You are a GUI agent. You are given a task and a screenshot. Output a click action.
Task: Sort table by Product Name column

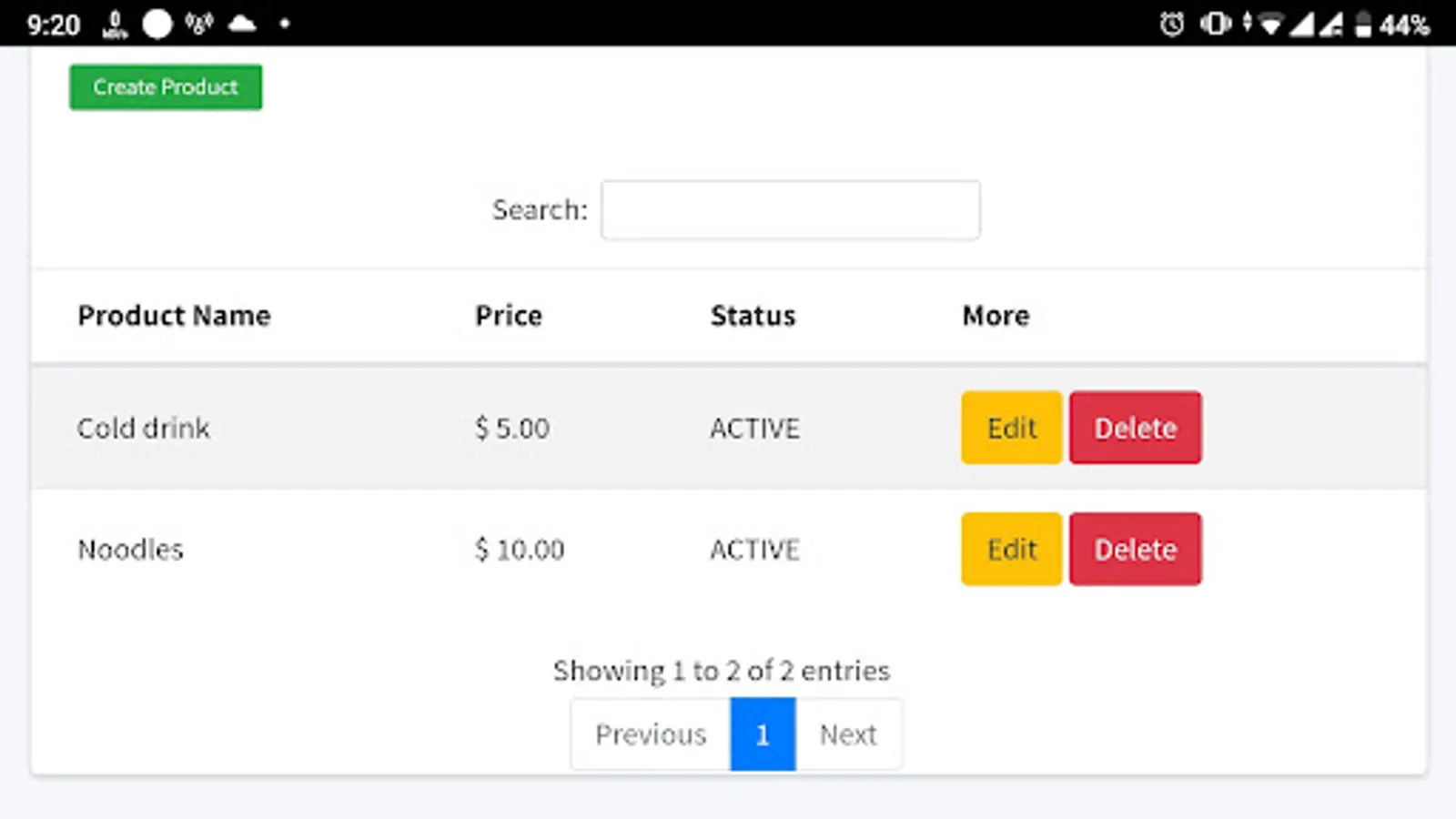[x=174, y=316]
